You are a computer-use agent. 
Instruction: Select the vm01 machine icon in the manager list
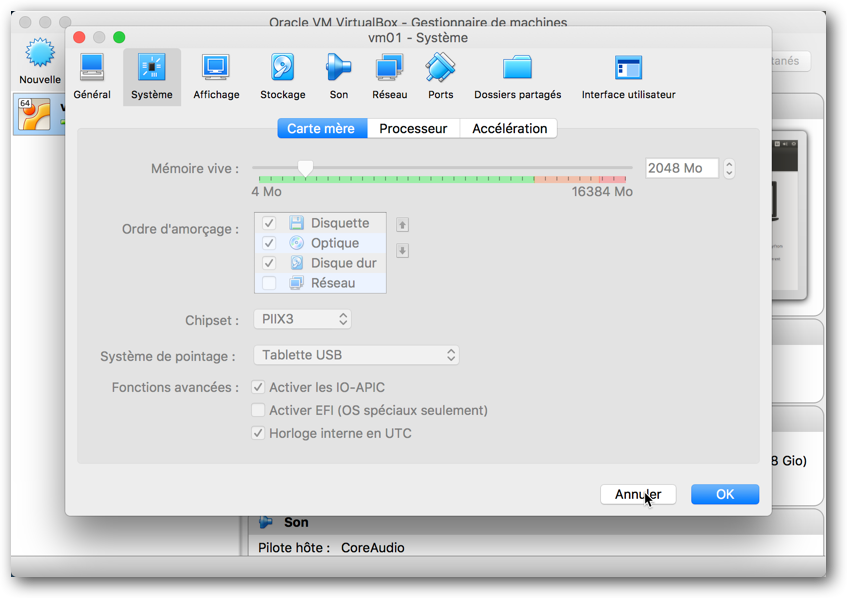pyautogui.click(x=34, y=115)
